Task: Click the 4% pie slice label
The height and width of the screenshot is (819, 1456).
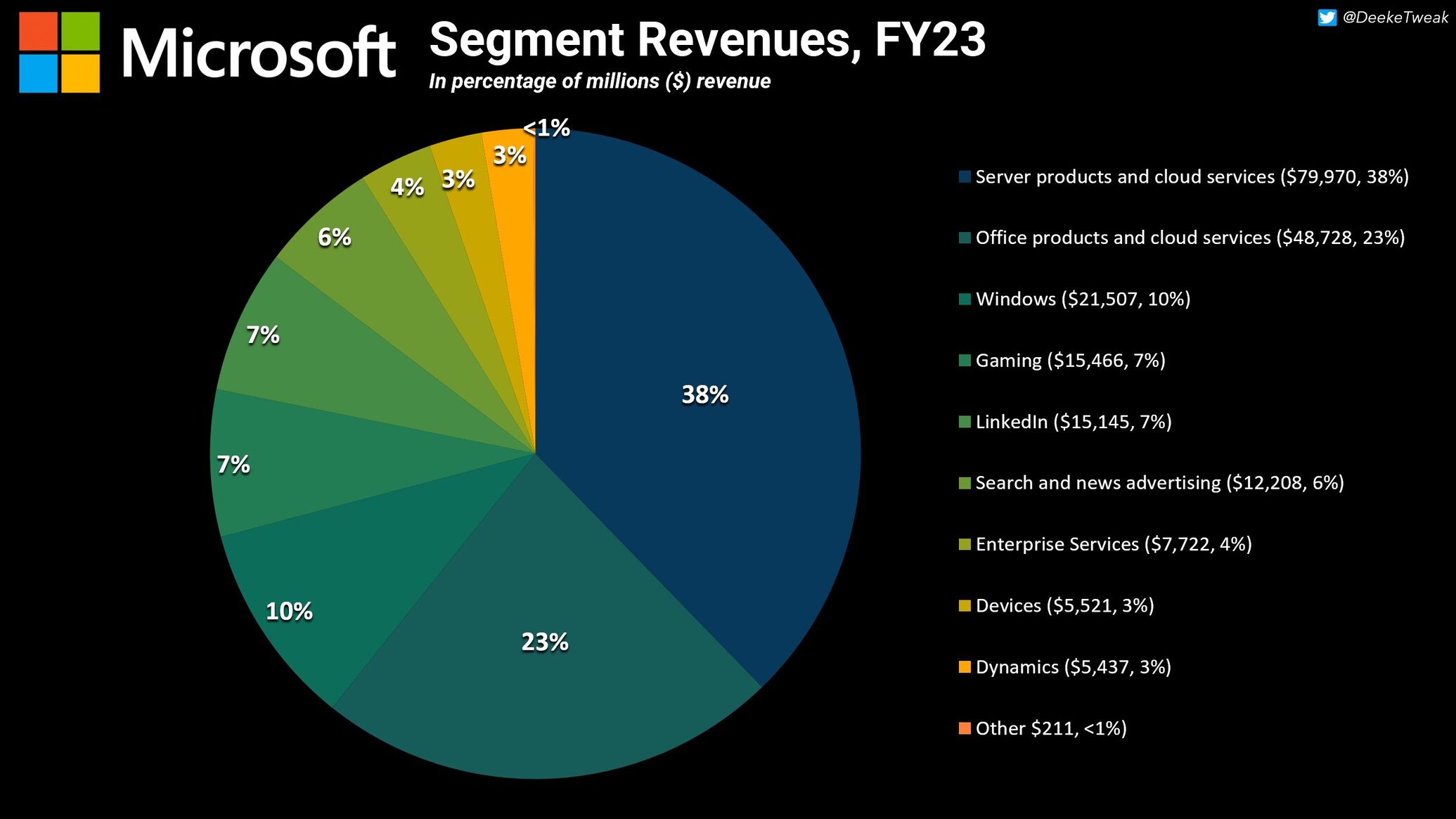Action: pyautogui.click(x=407, y=187)
